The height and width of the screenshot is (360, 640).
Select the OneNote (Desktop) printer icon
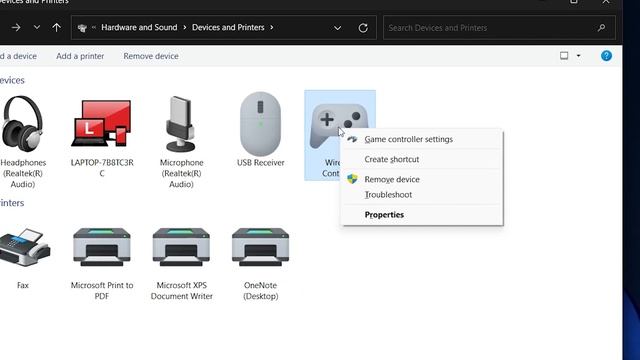[x=260, y=247]
